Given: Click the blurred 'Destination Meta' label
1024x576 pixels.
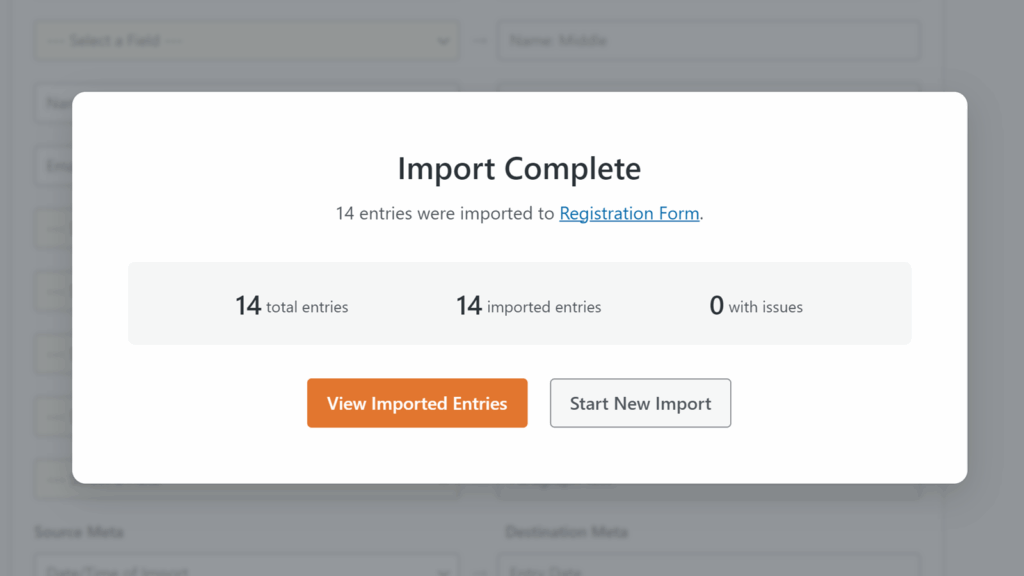Looking at the screenshot, I should click(566, 532).
